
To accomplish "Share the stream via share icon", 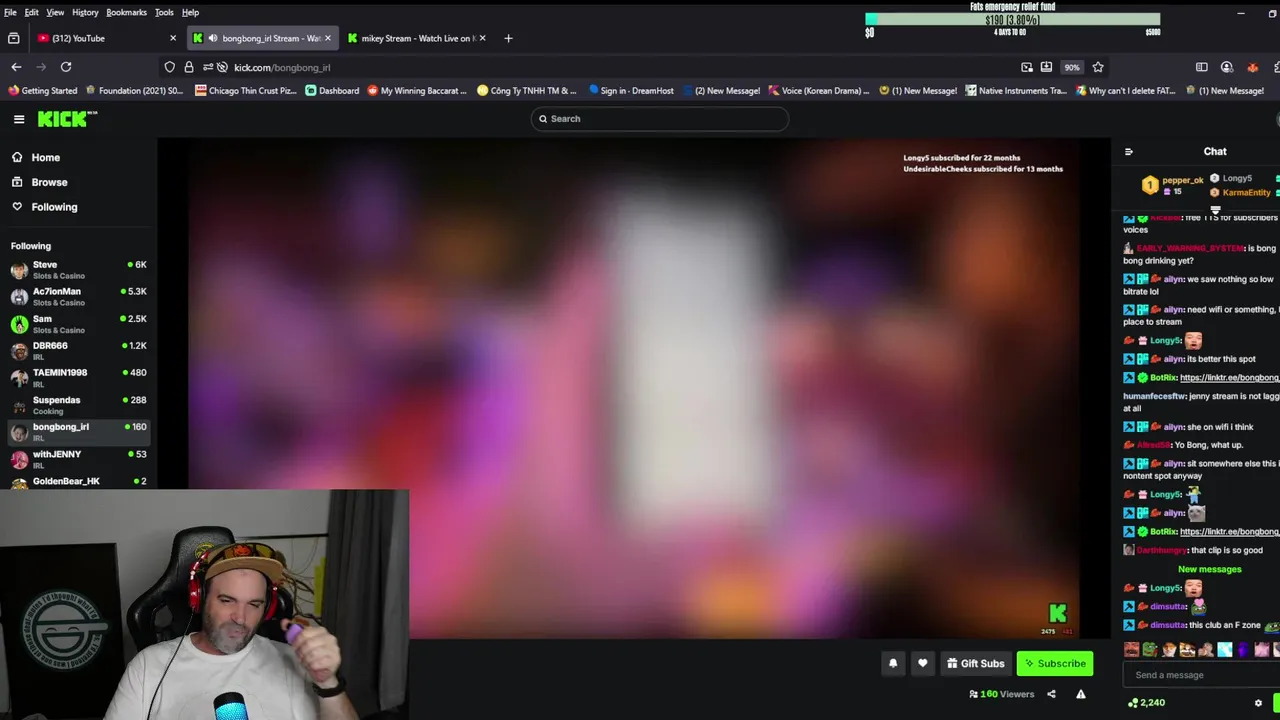I will pos(1051,694).
